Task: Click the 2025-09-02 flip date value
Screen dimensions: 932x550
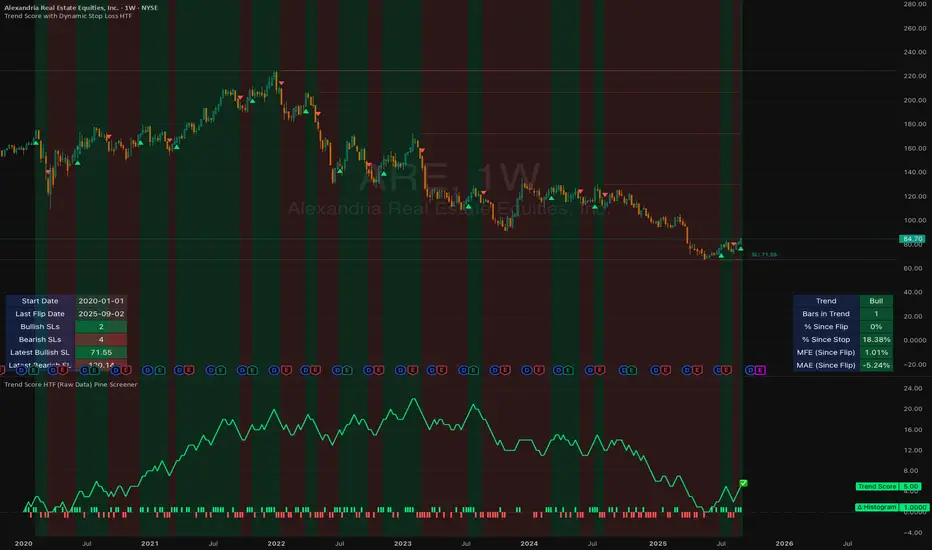Action: pyautogui.click(x=101, y=314)
